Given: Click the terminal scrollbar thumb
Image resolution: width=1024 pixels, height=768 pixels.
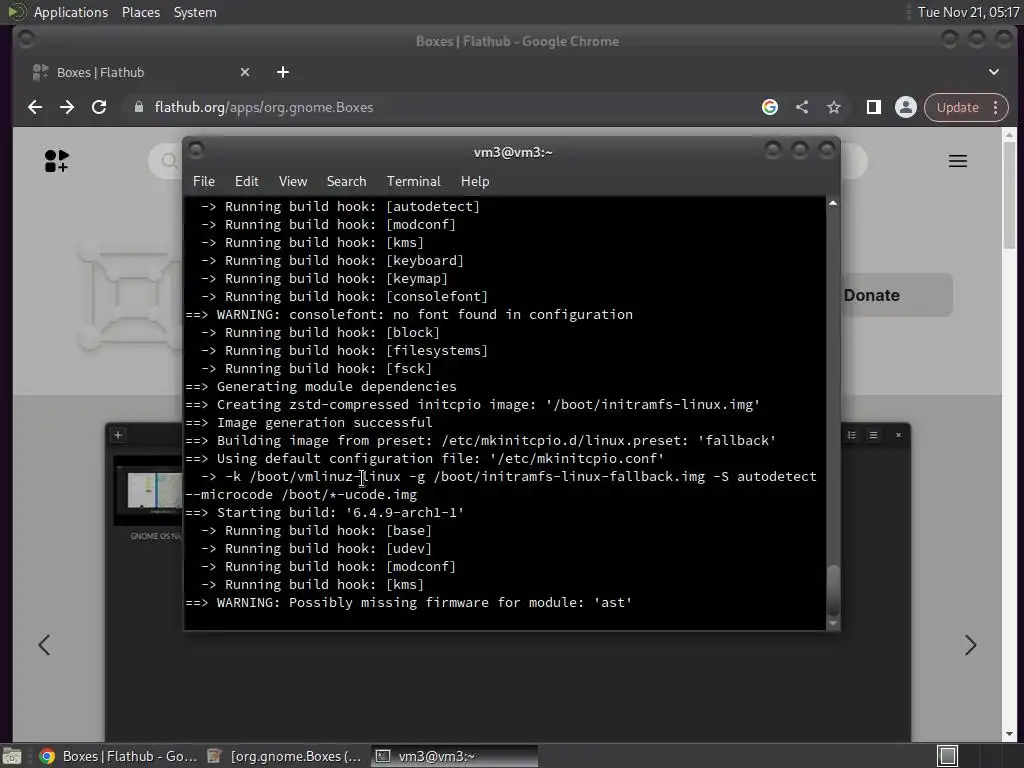Looking at the screenshot, I should [833, 588].
